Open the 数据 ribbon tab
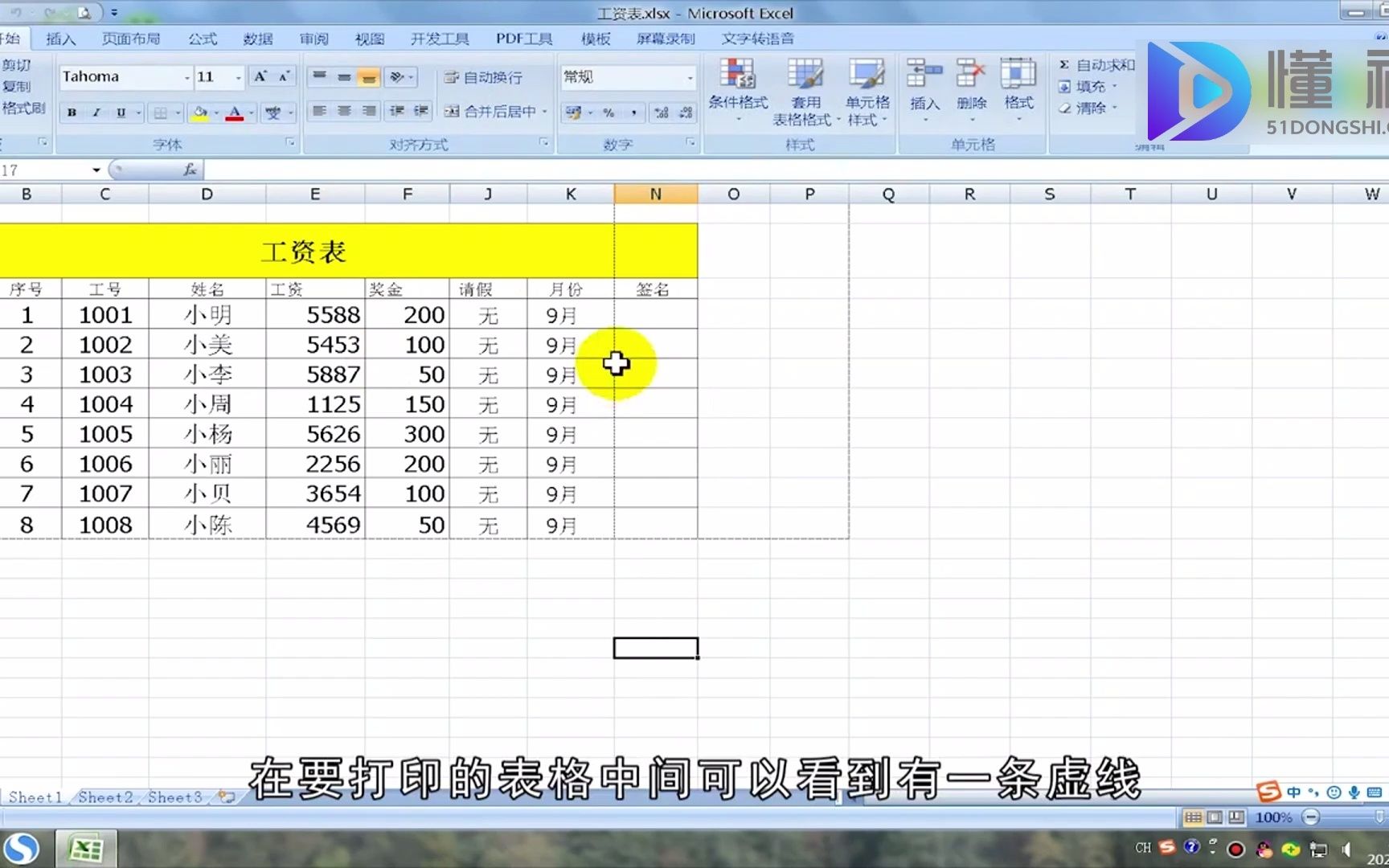 pos(258,39)
